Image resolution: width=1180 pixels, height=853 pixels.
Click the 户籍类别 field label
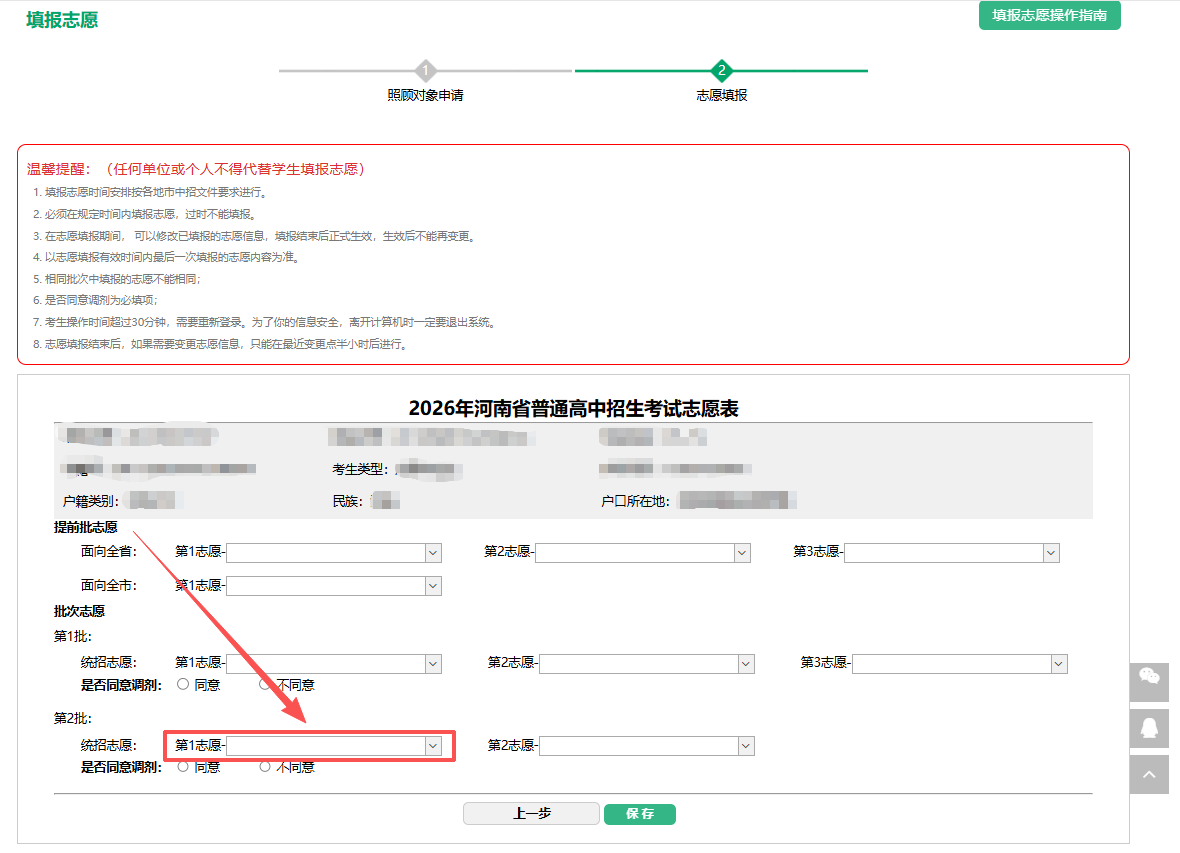91,501
